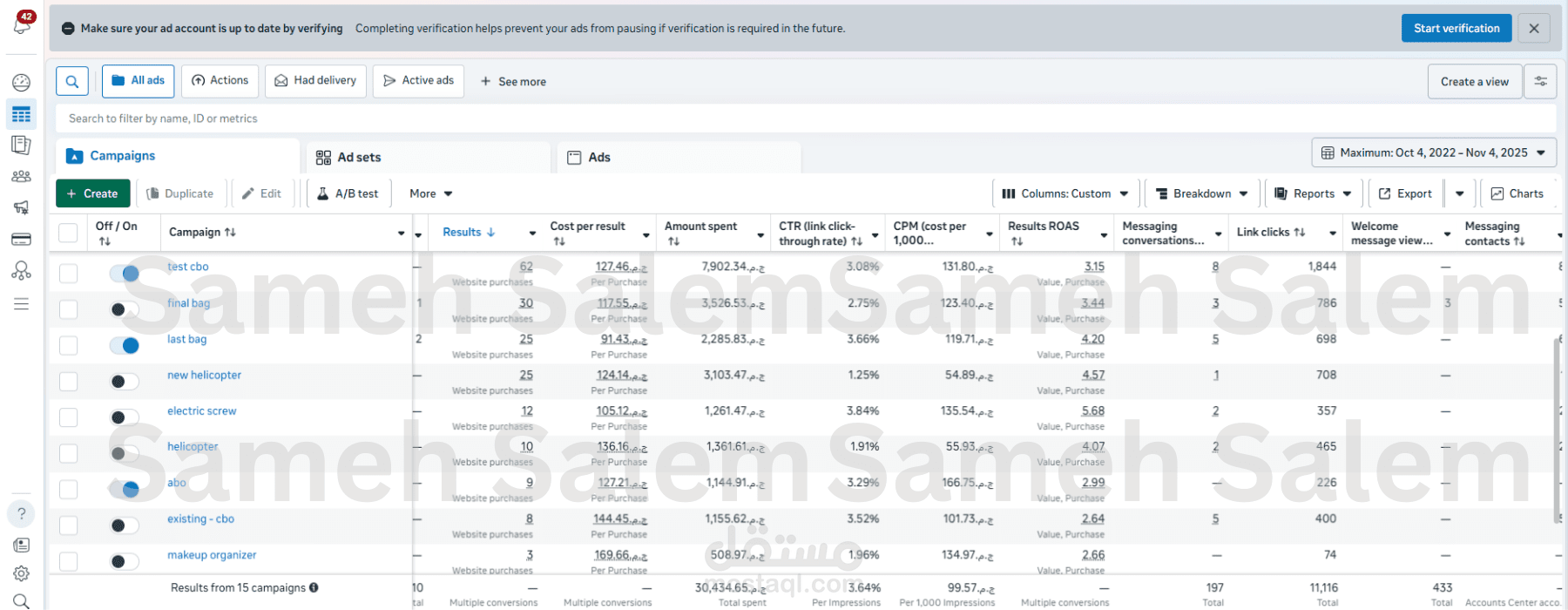Click the A/B test button
The width and height of the screenshot is (1568, 610).
348,193
